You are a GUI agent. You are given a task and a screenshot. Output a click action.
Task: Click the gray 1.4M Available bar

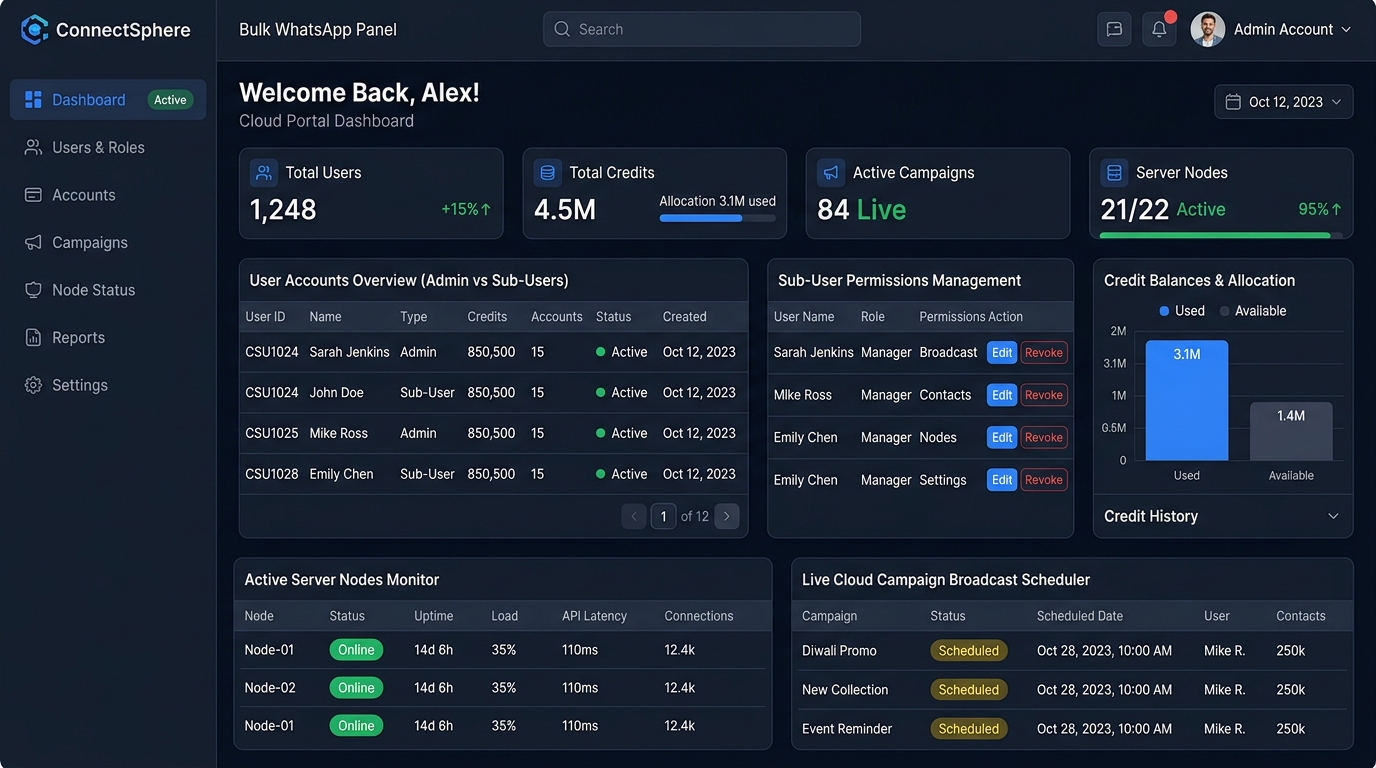click(x=1291, y=431)
